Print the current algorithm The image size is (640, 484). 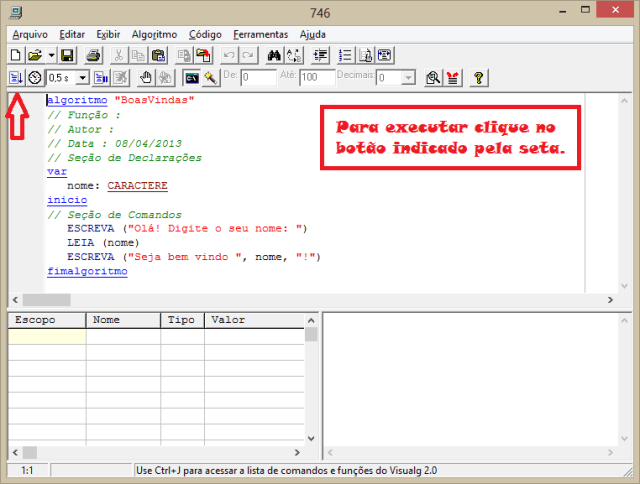(x=93, y=55)
